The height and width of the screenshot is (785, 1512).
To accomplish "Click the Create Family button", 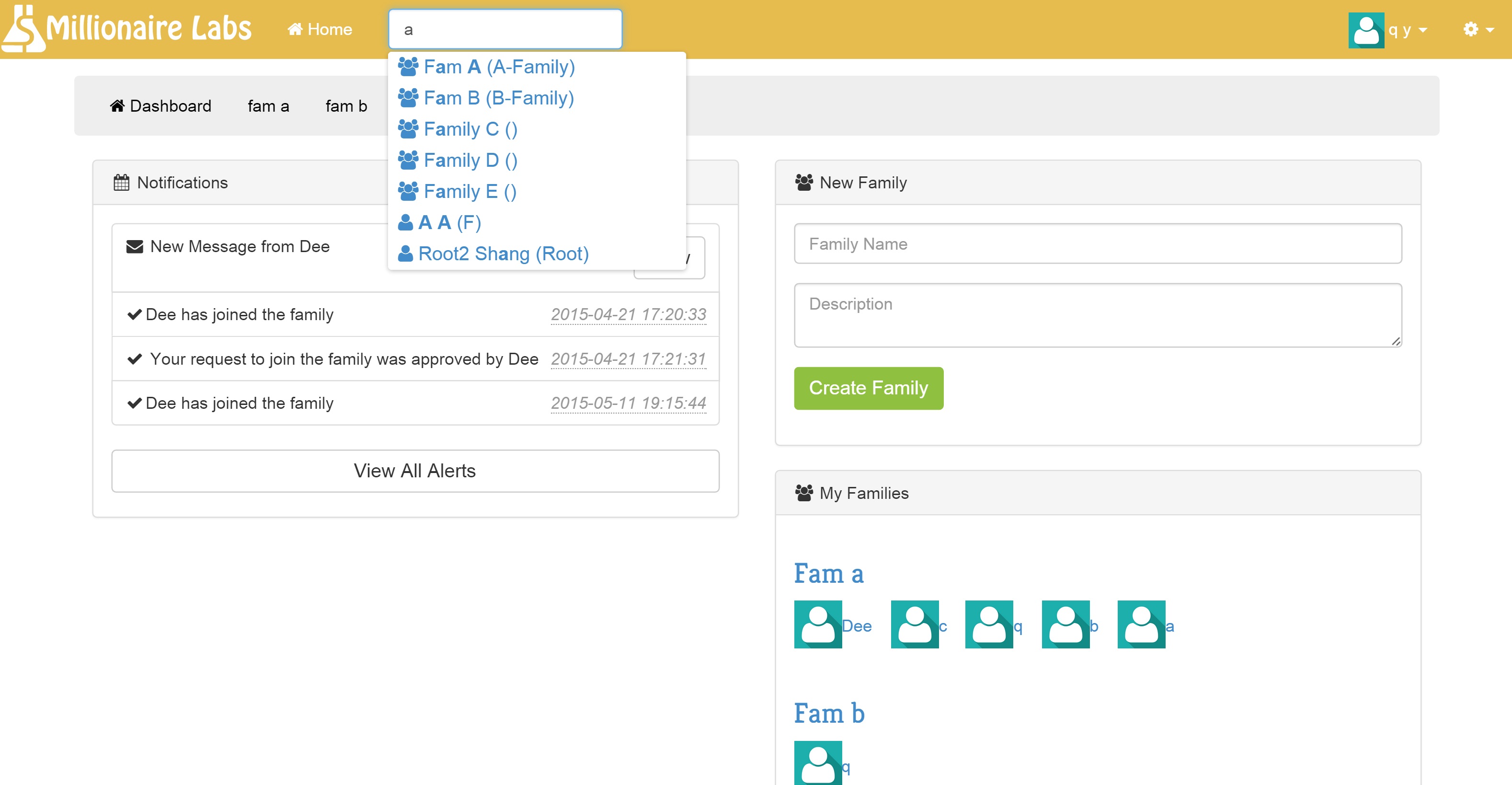I will (868, 388).
